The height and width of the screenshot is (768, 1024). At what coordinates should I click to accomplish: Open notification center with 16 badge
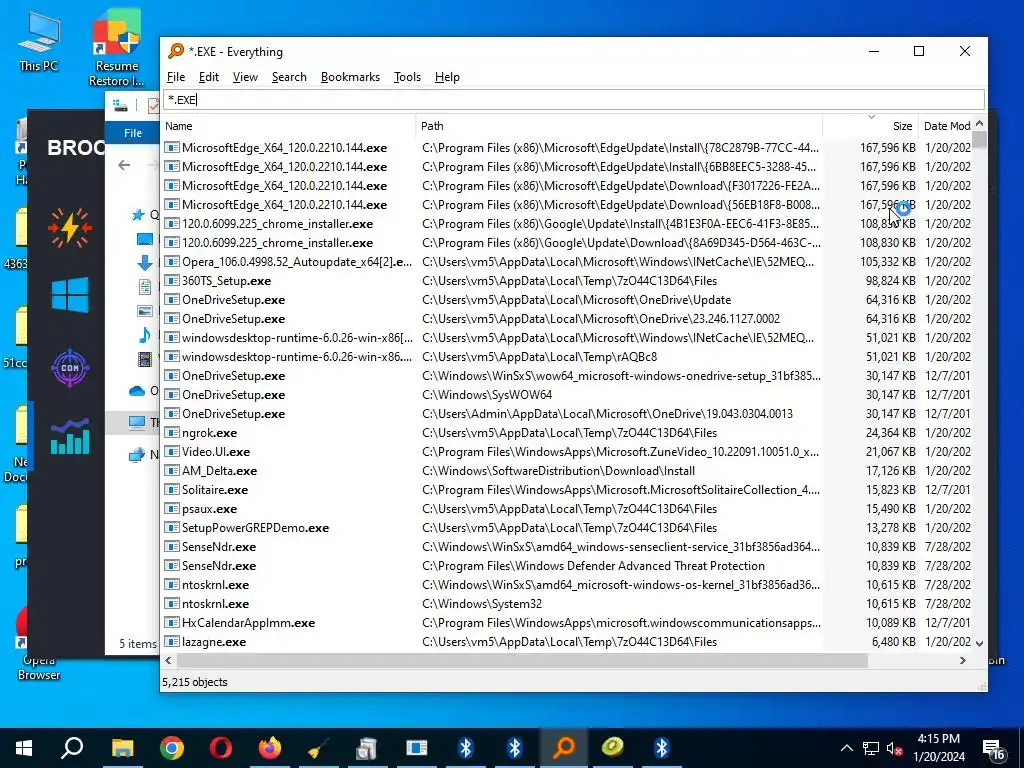pos(994,749)
